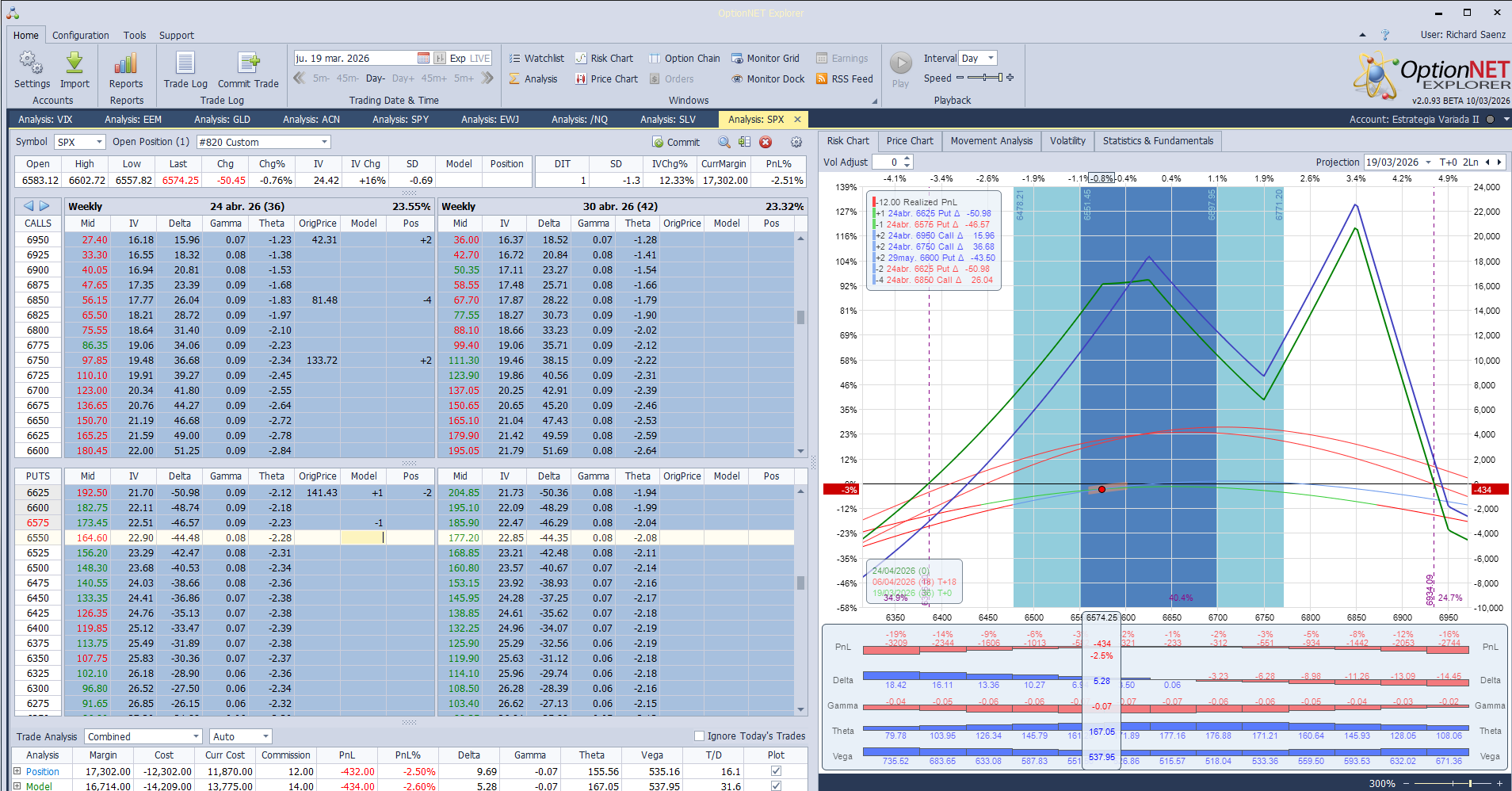Open the Projection date dropdown

1429,162
